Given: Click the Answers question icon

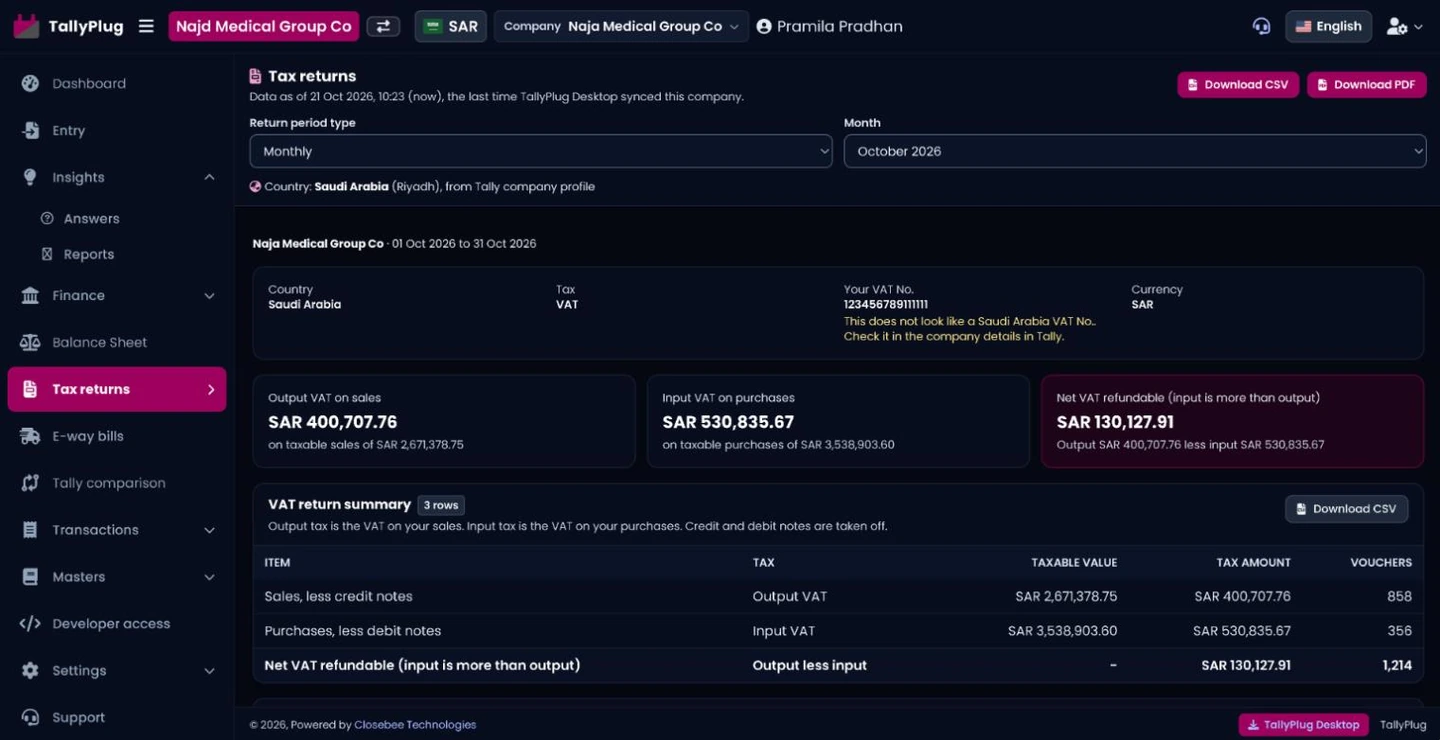Looking at the screenshot, I should coord(47,218).
